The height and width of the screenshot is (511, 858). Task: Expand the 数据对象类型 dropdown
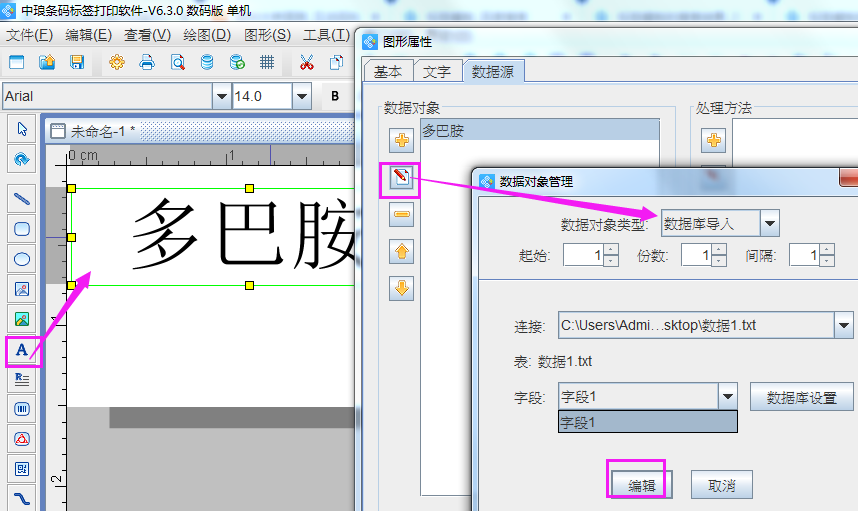[769, 224]
